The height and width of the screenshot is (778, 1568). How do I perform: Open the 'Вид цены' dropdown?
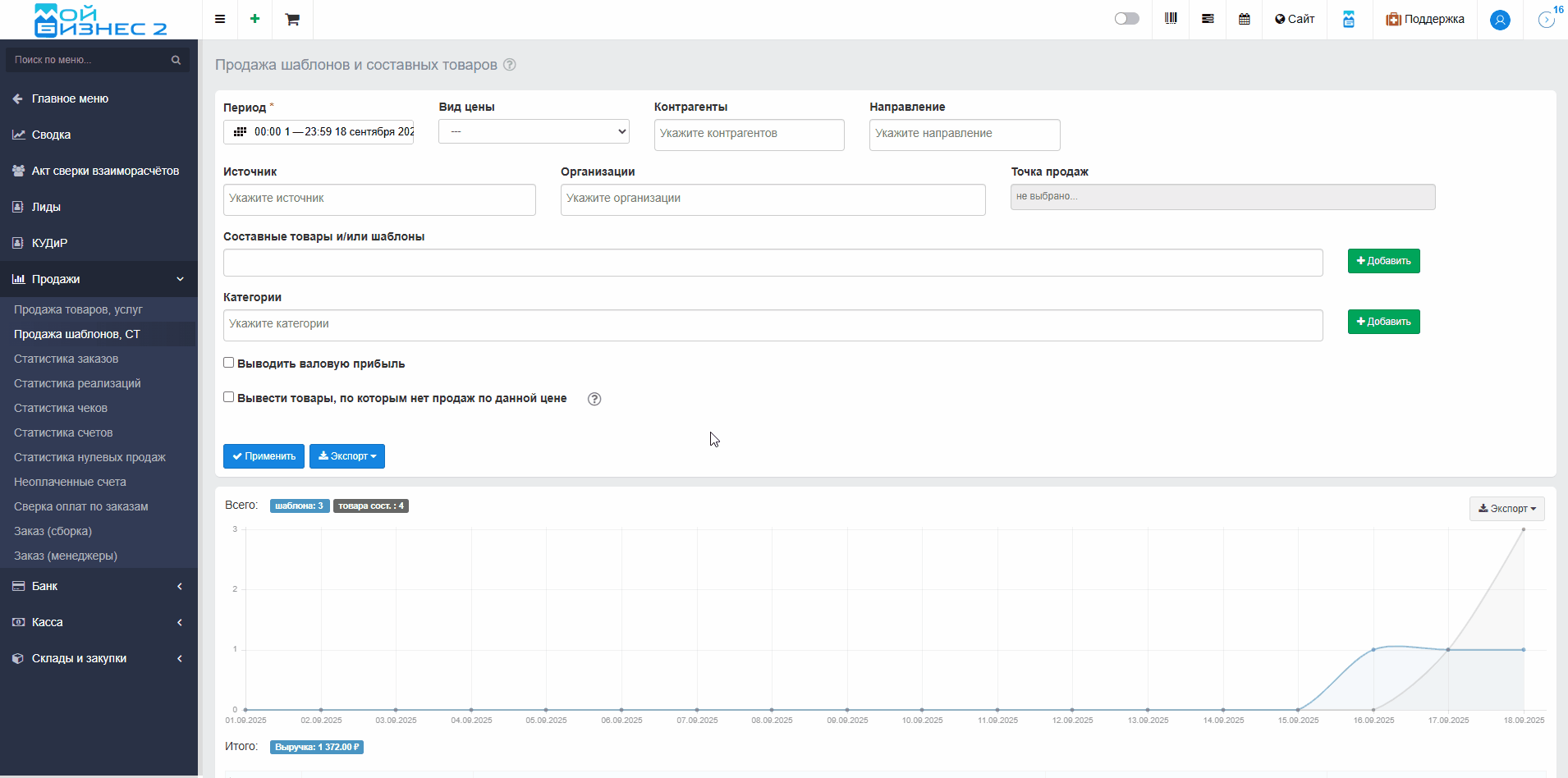(534, 131)
